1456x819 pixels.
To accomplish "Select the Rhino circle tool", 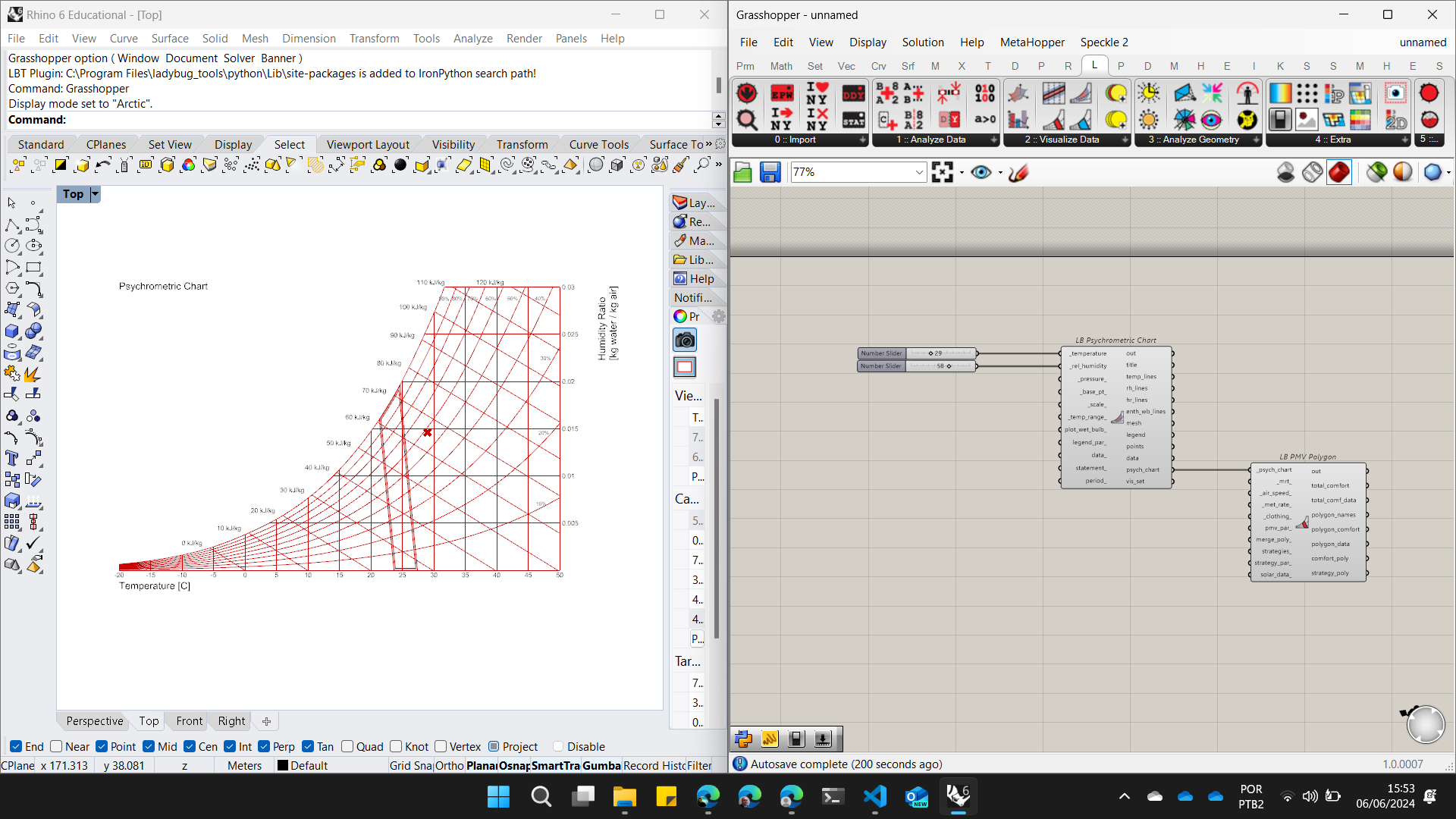I will [12, 246].
